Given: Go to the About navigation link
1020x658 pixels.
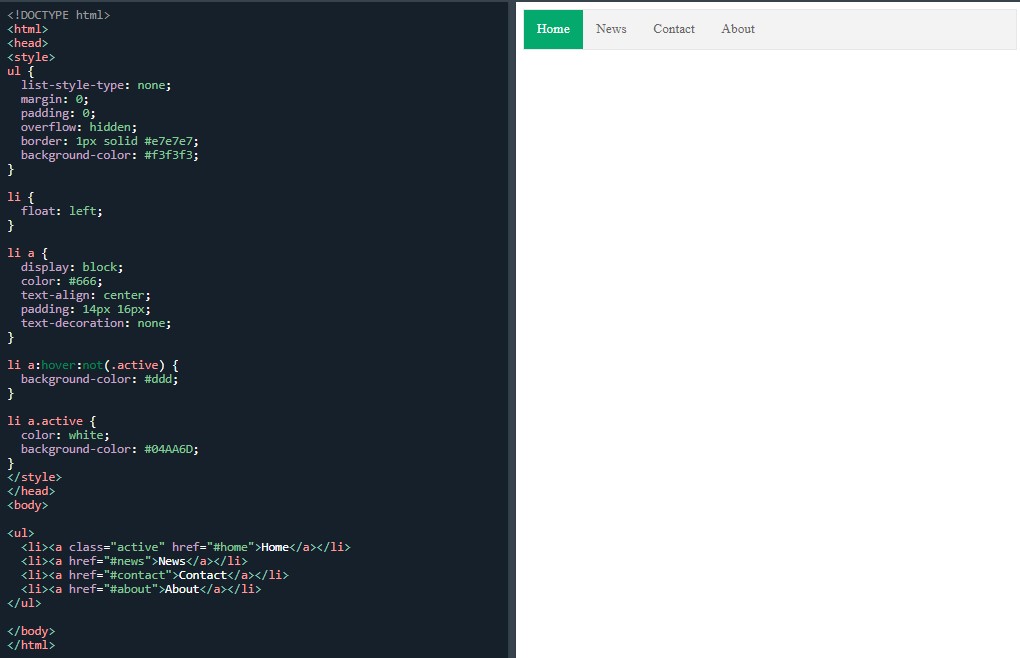Looking at the screenshot, I should 738,29.
